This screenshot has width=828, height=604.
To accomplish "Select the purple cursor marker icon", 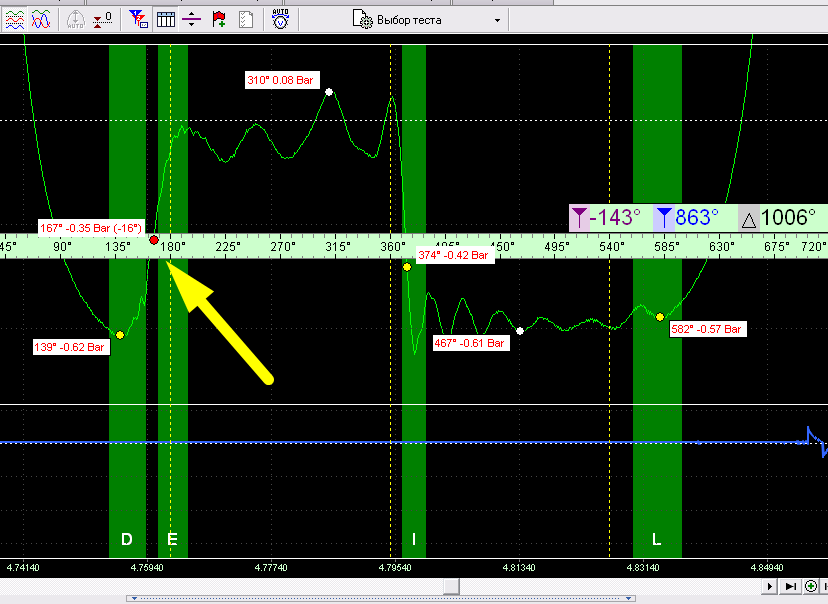I will (579, 218).
